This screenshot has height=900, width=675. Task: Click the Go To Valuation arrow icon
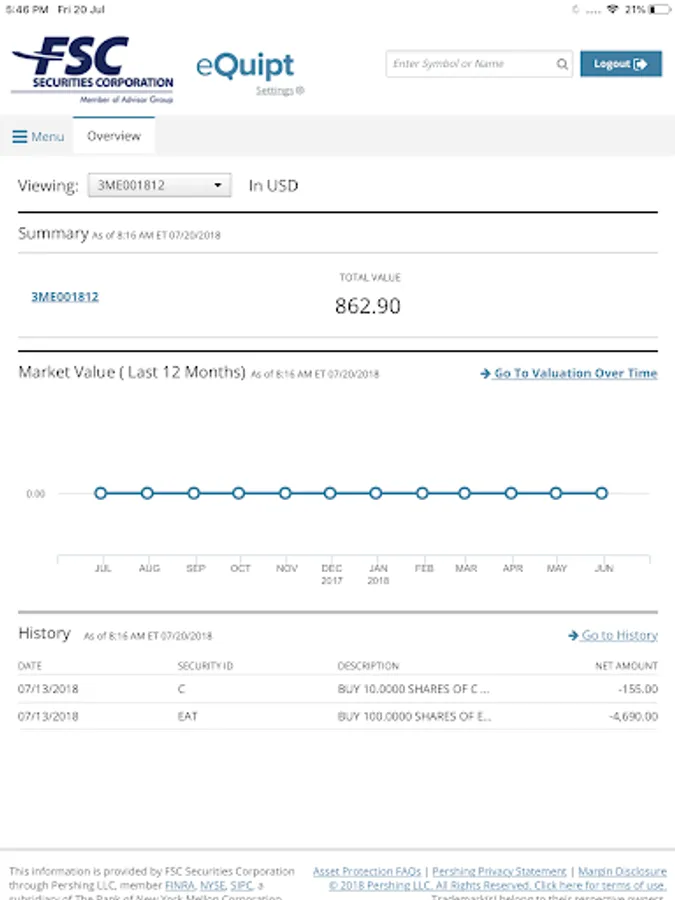pyautogui.click(x=485, y=374)
